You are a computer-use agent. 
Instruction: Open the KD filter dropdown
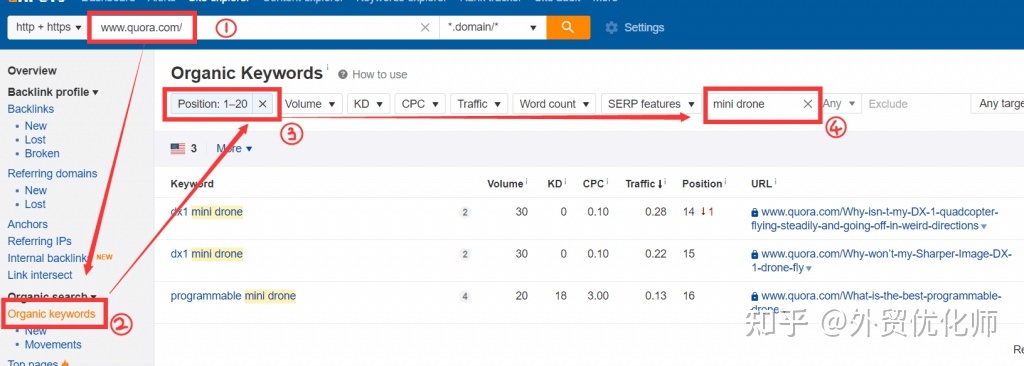click(x=368, y=104)
